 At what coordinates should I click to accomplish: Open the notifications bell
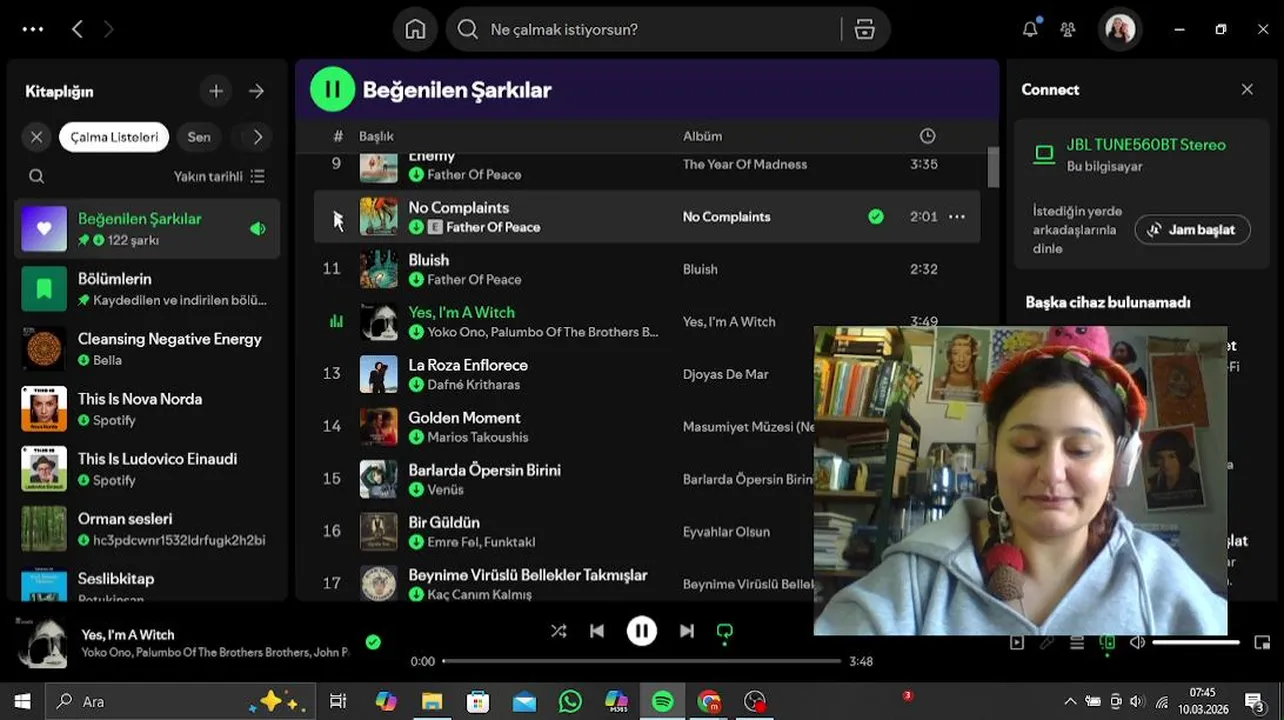point(1030,30)
